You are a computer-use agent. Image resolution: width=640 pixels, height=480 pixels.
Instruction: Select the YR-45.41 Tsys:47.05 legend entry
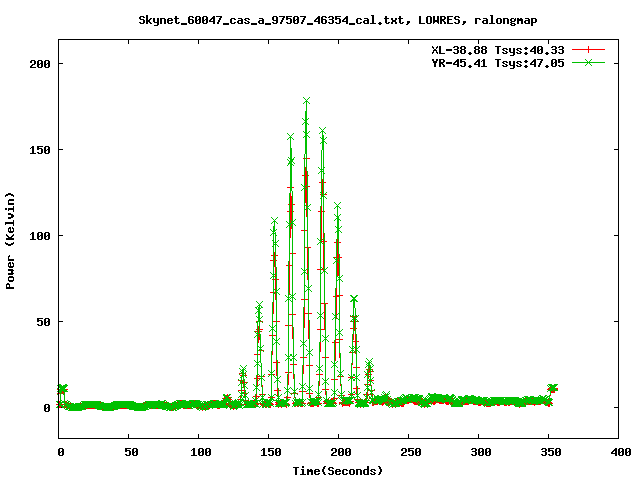pyautogui.click(x=498, y=63)
